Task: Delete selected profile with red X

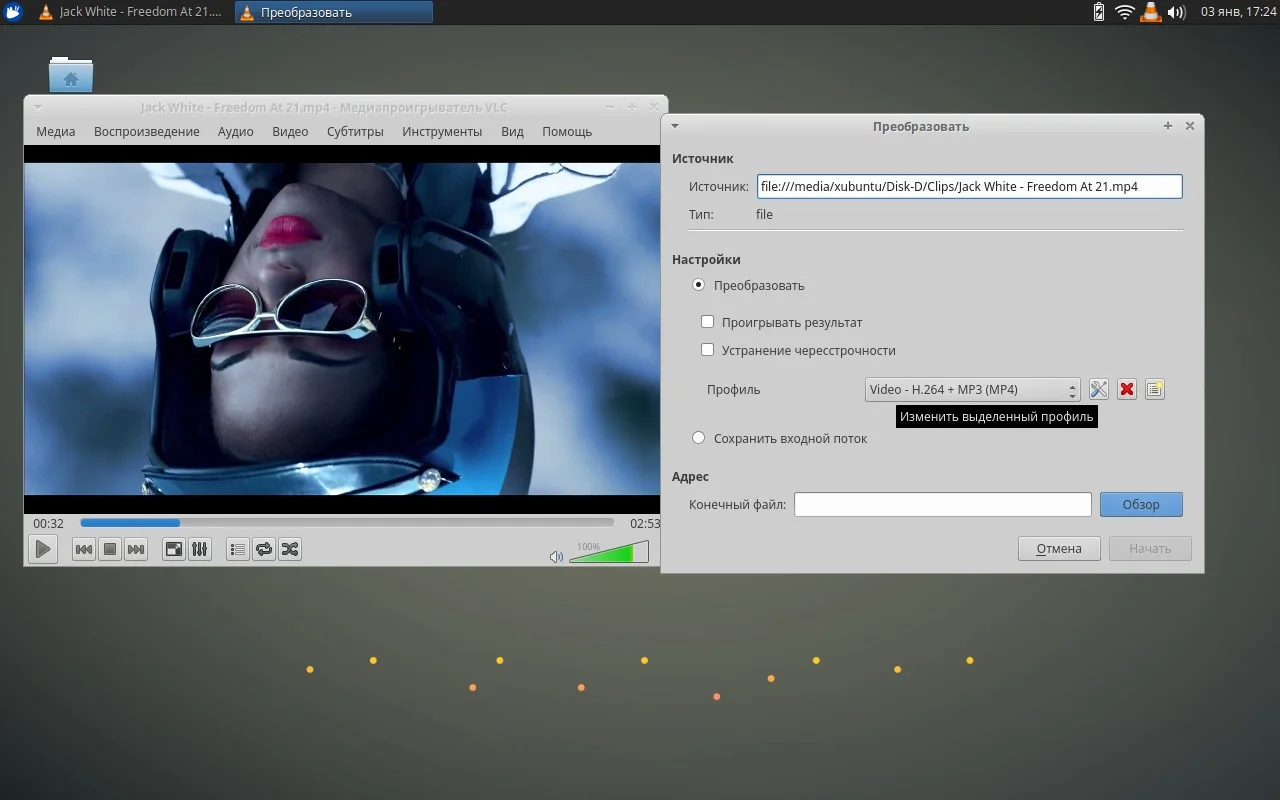Action: coord(1127,389)
